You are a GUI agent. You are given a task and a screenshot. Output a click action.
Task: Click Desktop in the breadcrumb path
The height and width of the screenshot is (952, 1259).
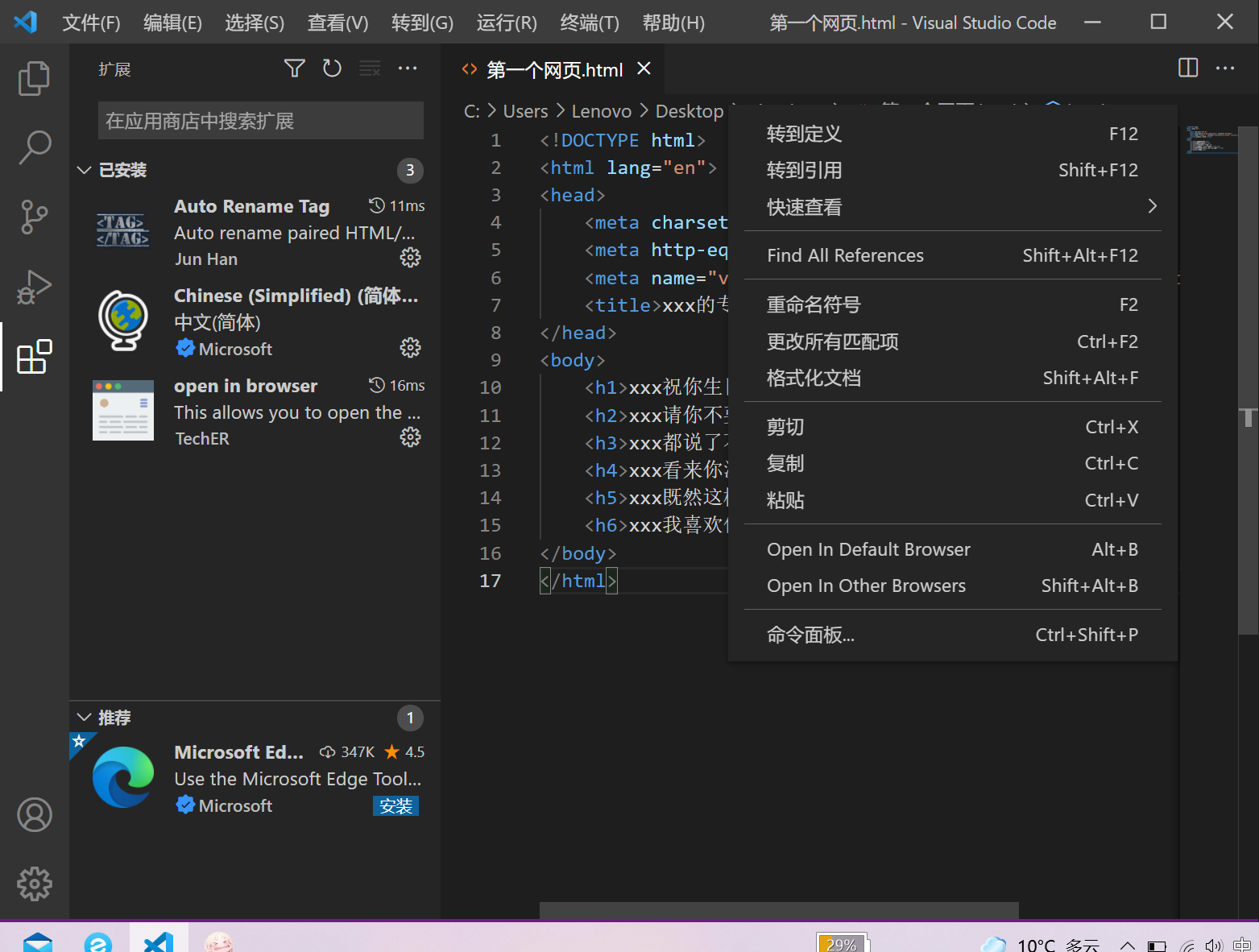pos(690,111)
